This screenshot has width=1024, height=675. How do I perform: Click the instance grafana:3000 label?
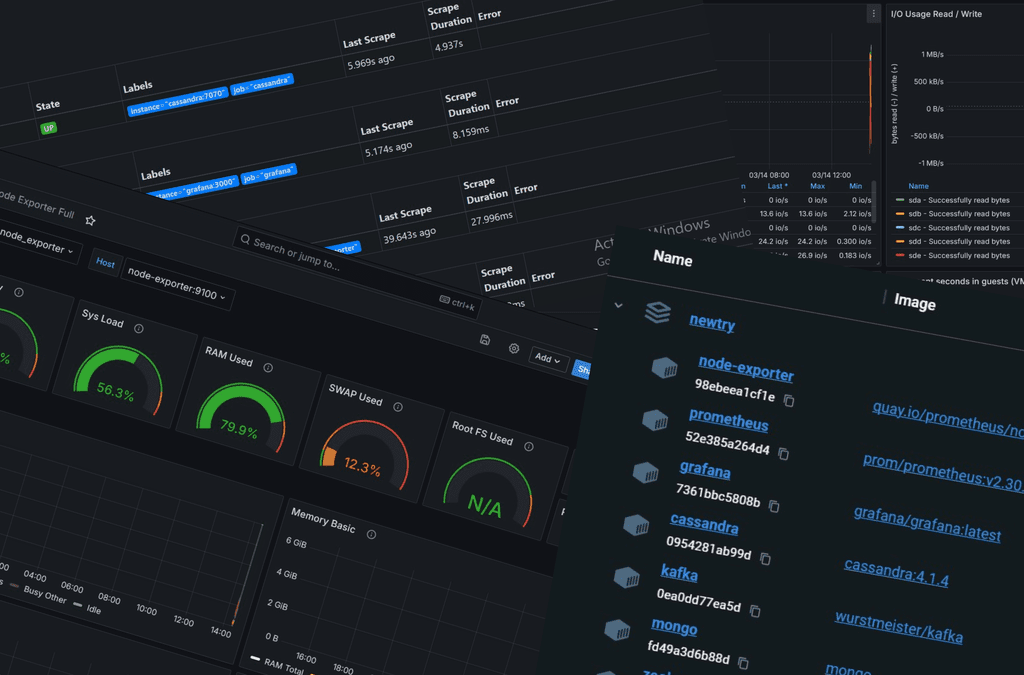[x=192, y=189]
